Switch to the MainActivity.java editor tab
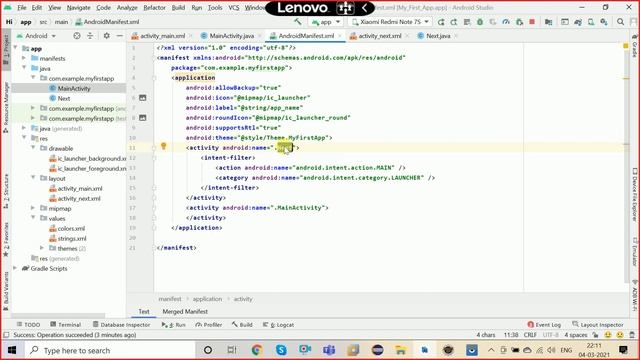Image resolution: width=640 pixels, height=360 pixels. tap(231, 36)
